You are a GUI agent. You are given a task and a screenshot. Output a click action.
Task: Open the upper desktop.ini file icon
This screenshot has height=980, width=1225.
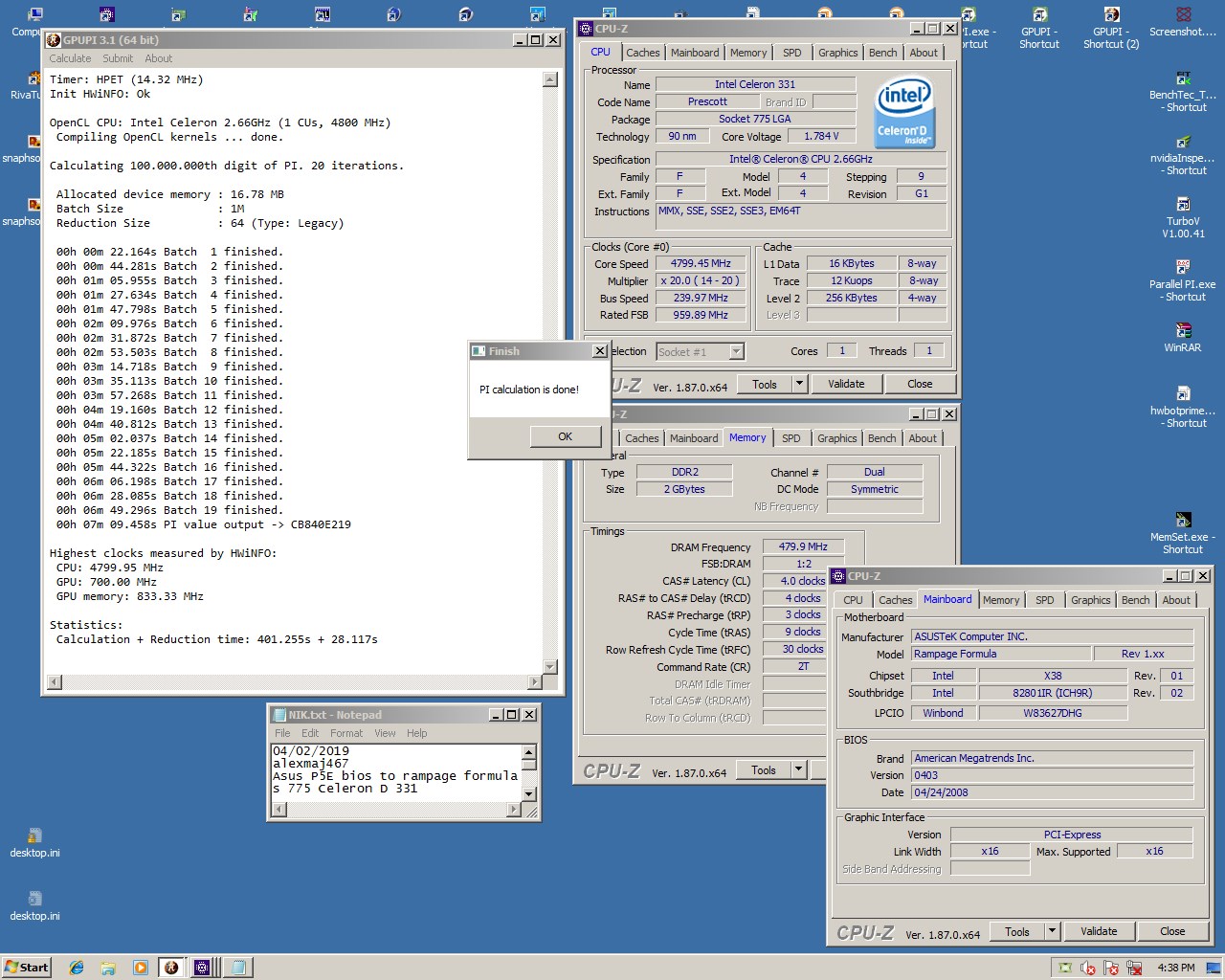click(x=34, y=843)
